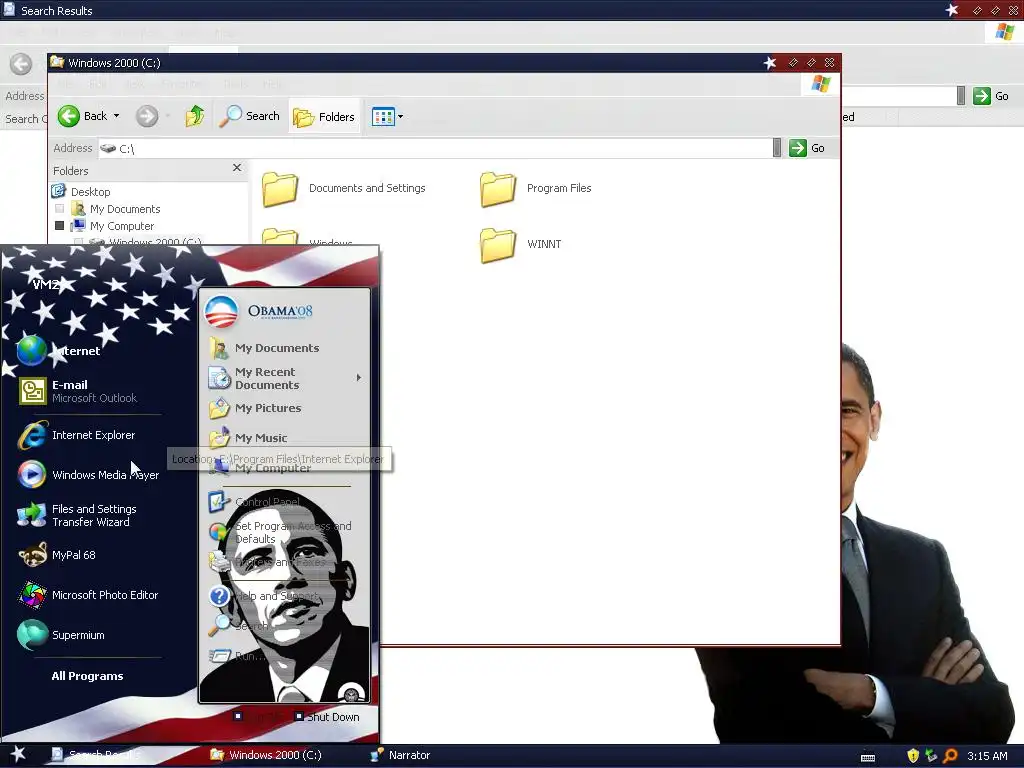This screenshot has height=768, width=1024.
Task: Click the Forward arrow in the Explorer toolbar
Action: [147, 116]
